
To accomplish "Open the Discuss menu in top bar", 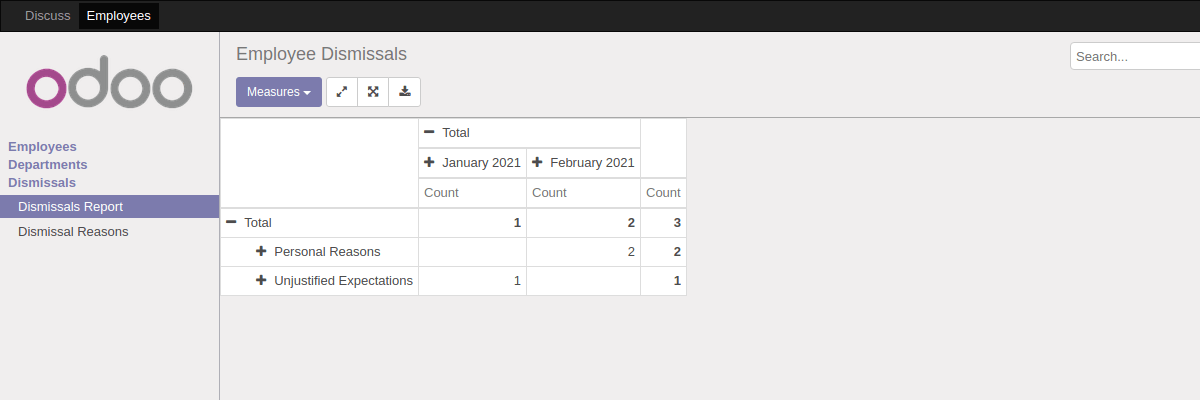I will tap(48, 16).
